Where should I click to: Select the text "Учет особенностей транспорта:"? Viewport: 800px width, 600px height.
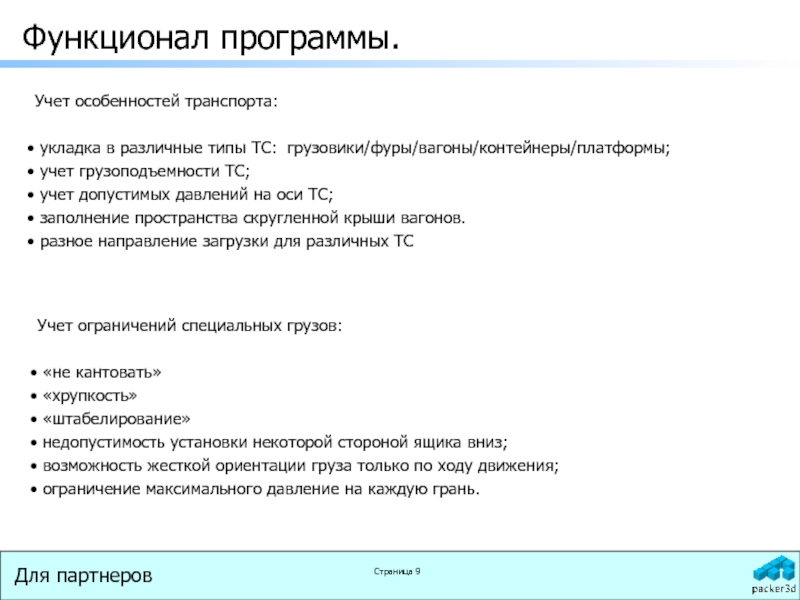[156, 101]
